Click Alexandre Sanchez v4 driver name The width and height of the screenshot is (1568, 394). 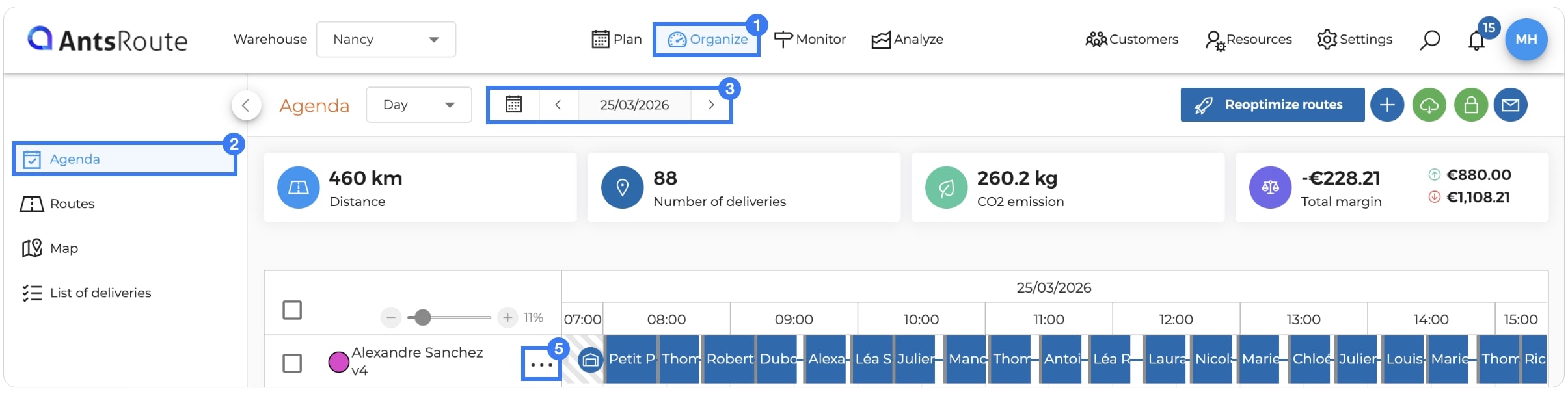pos(417,361)
